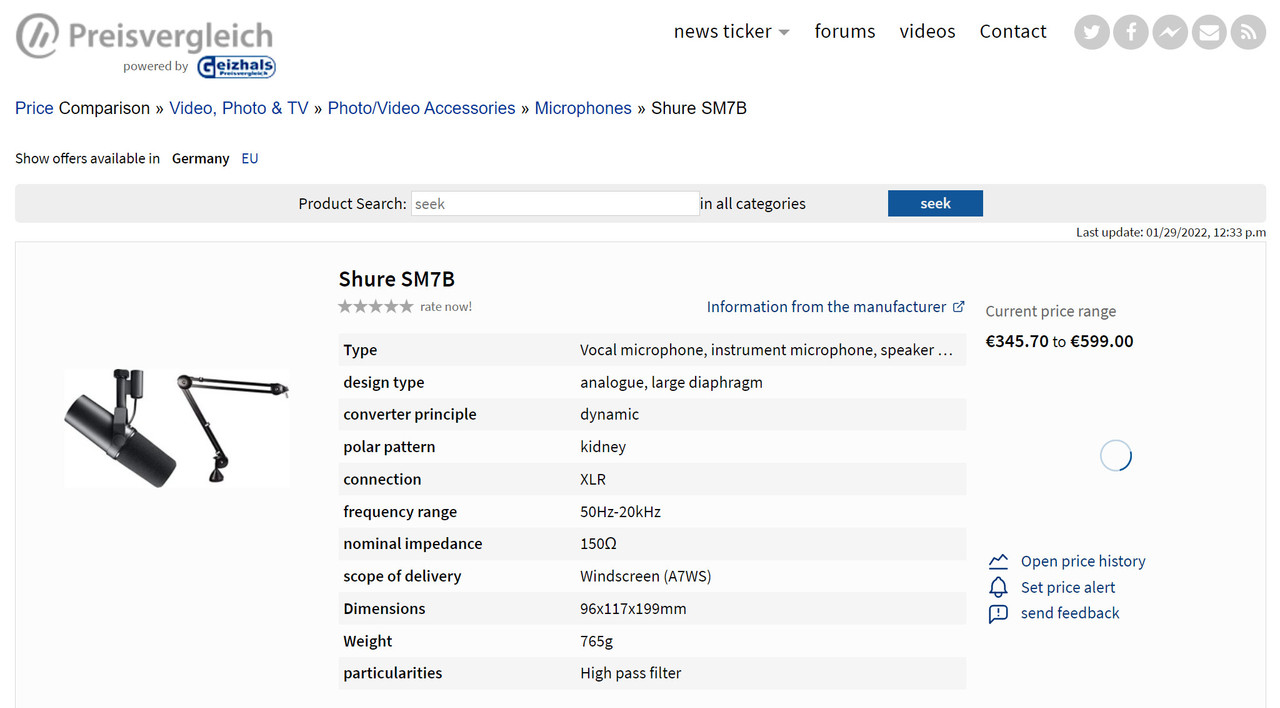Image resolution: width=1280 pixels, height=708 pixels.
Task: Switch offers region to EU
Action: coord(250,158)
